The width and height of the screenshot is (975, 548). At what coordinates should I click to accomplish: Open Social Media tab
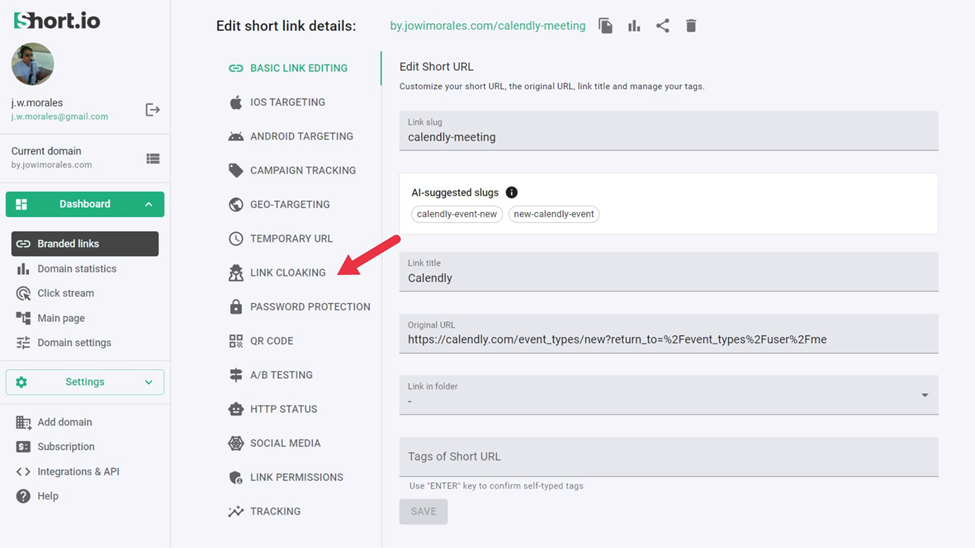click(285, 443)
